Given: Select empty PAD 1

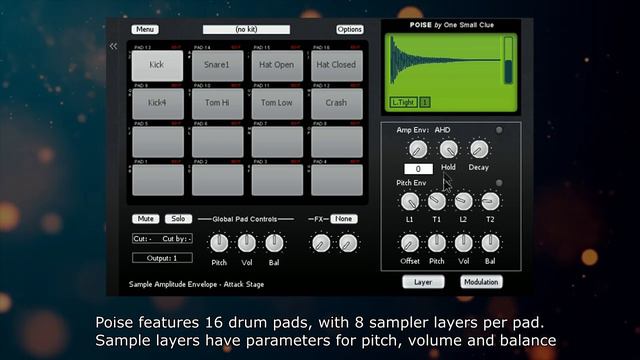Looking at the screenshot, I should (x=157, y=180).
